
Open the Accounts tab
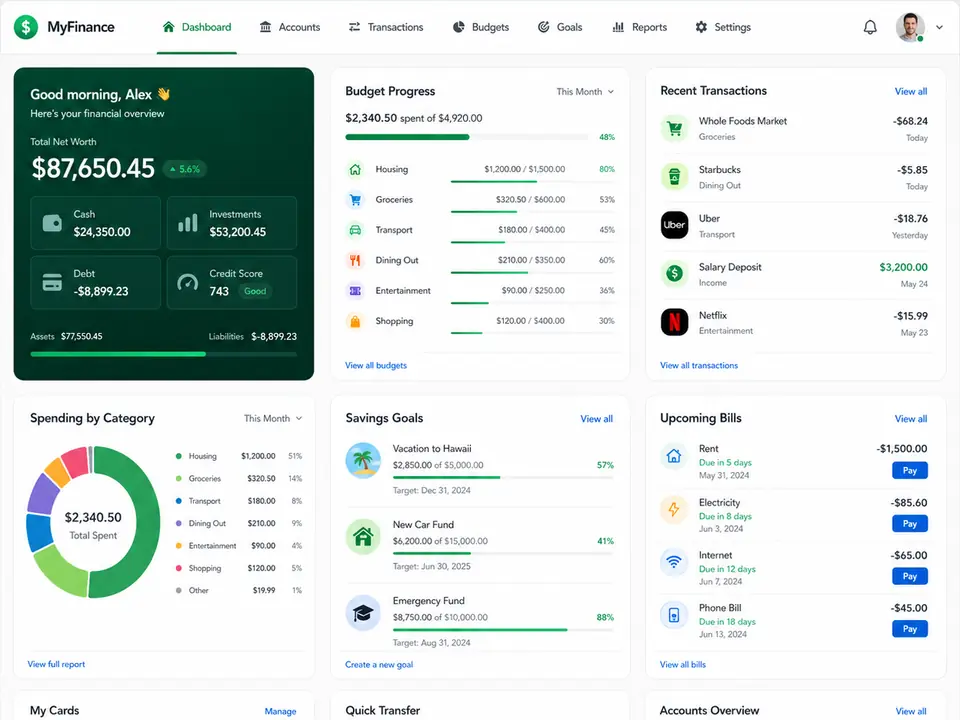290,27
